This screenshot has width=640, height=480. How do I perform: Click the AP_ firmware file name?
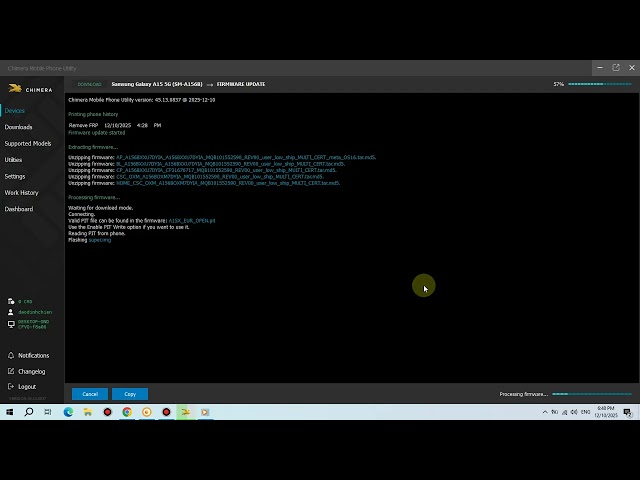click(246, 157)
